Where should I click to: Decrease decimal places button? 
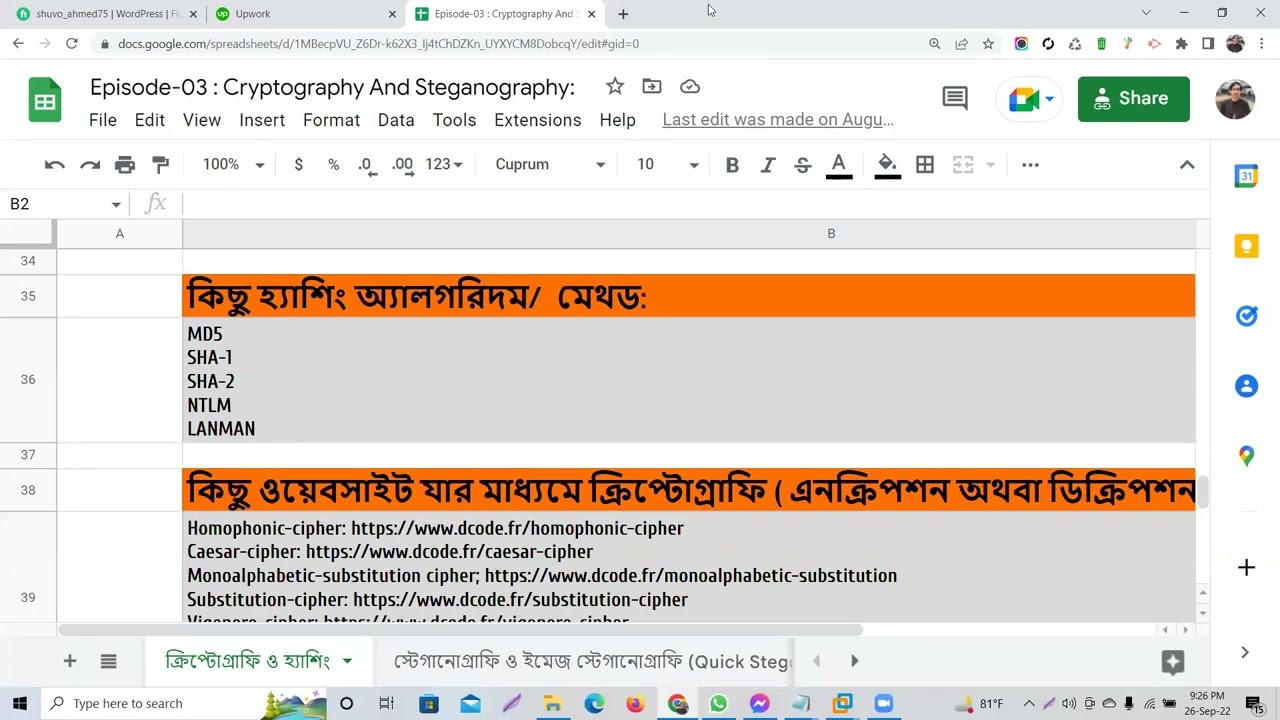(367, 165)
